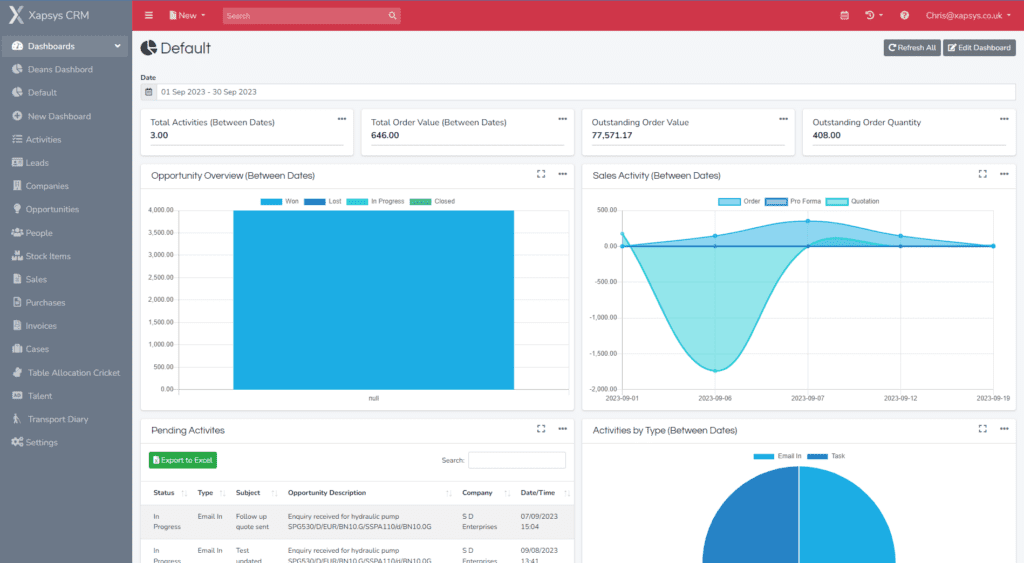Open the New dropdown menu
This screenshot has width=1024, height=563.
click(x=187, y=15)
